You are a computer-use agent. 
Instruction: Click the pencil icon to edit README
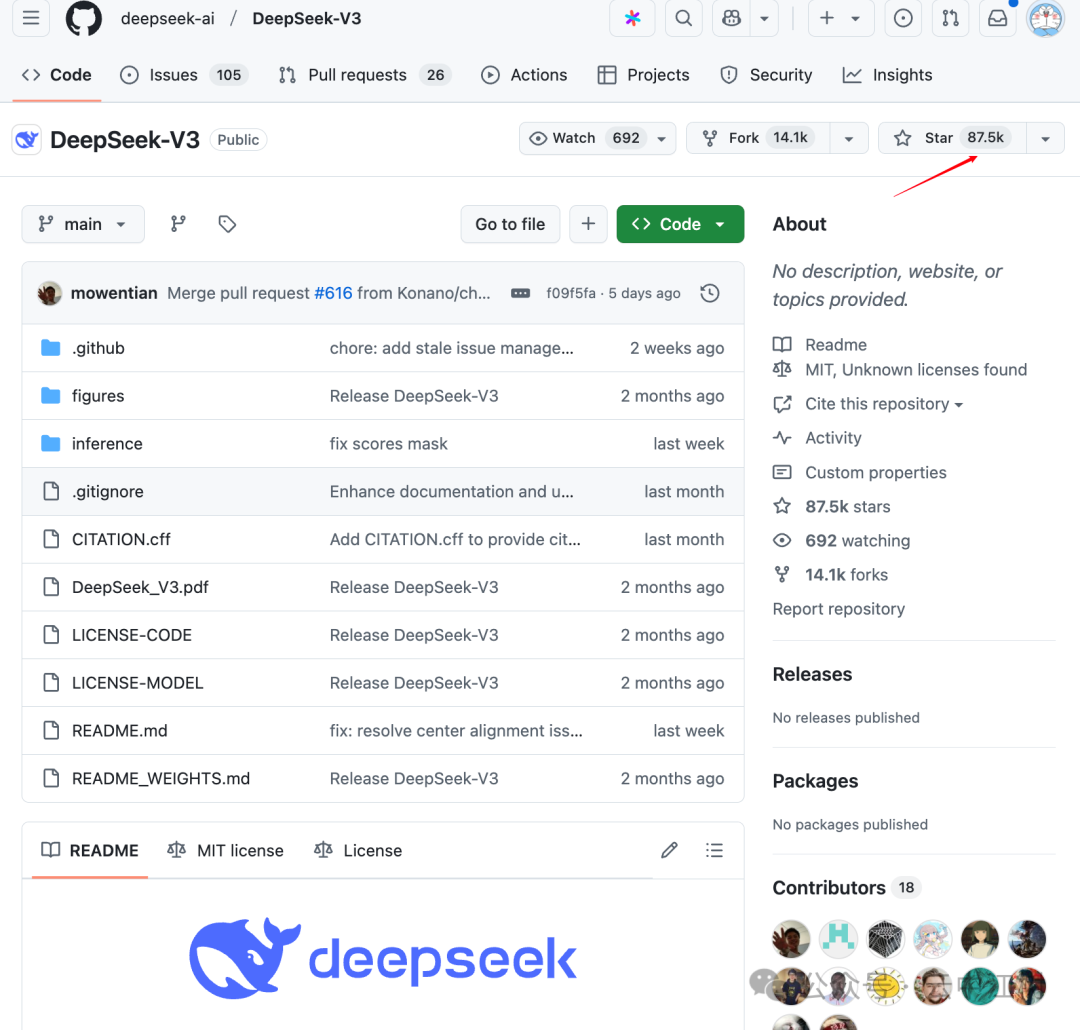(x=669, y=850)
